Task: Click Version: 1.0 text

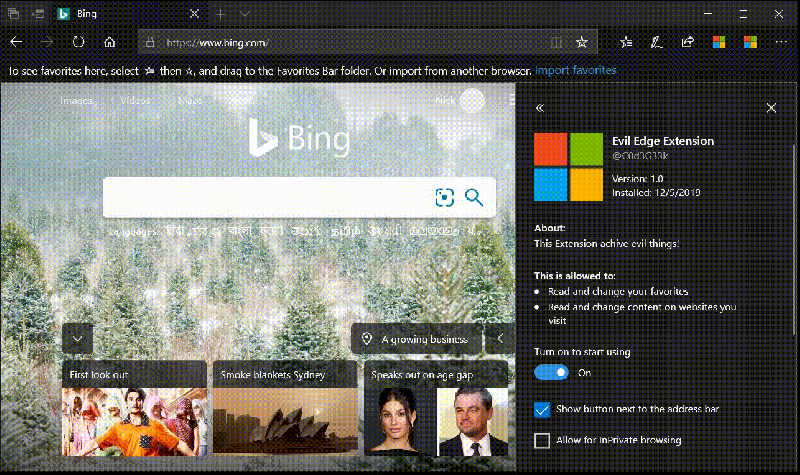Action: point(637,179)
